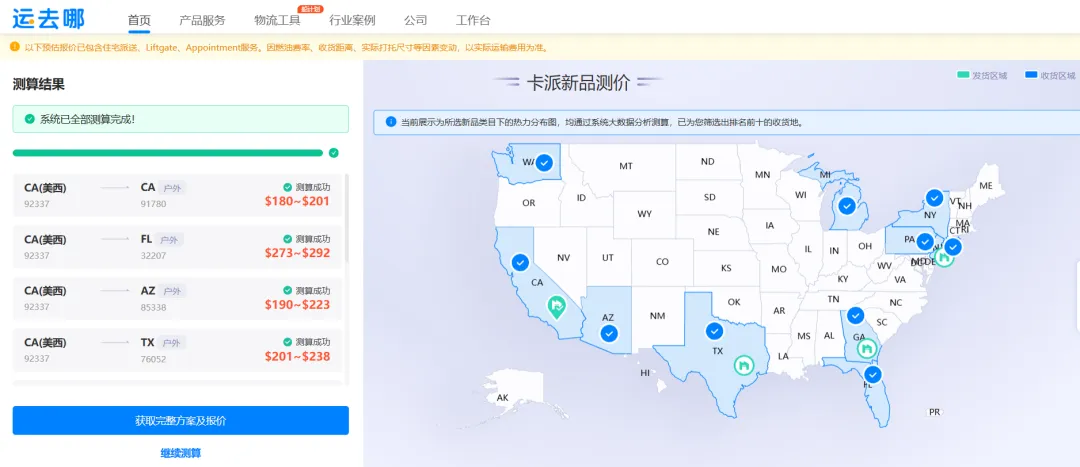Click the 户外 tag next to FL
Image resolution: width=1080 pixels, height=467 pixels.
pos(170,240)
